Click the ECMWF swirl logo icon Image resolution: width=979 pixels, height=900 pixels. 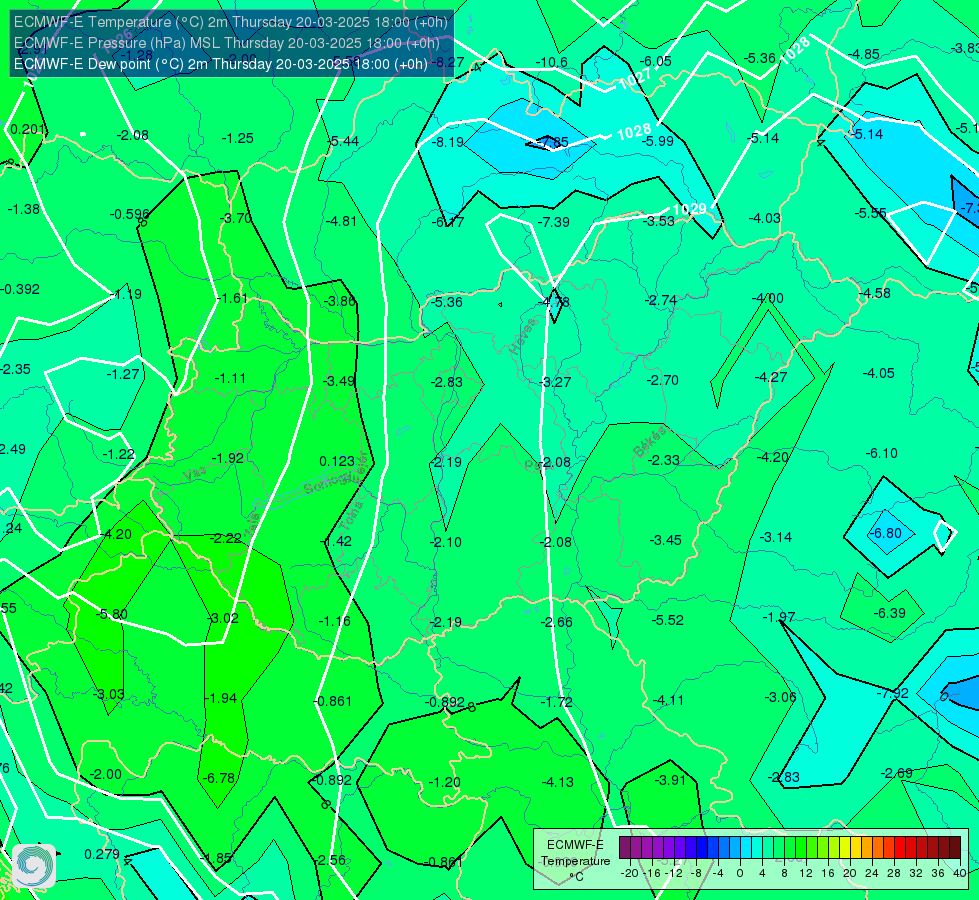tap(34, 866)
